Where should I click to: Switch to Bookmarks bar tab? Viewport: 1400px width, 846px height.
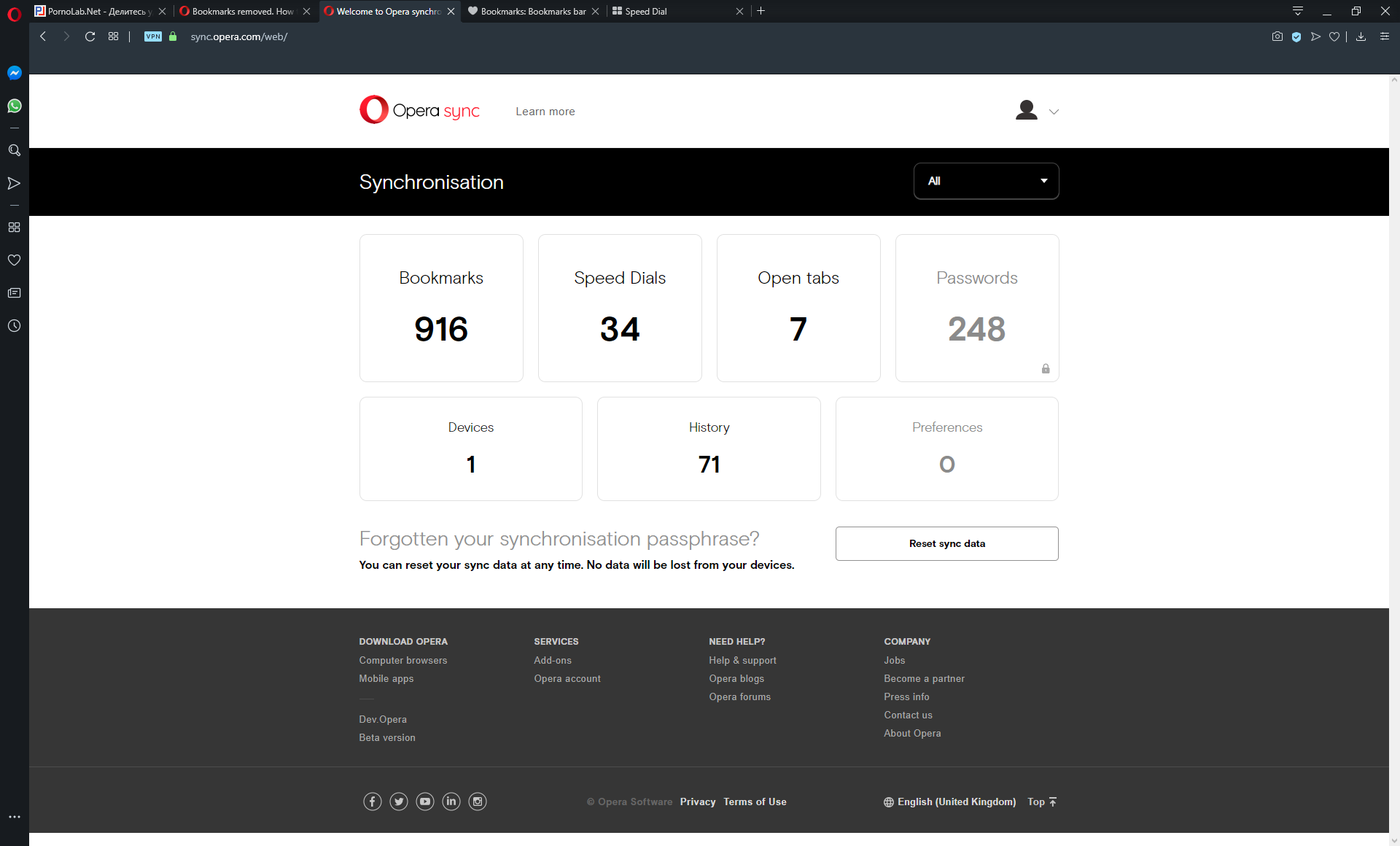(x=533, y=11)
